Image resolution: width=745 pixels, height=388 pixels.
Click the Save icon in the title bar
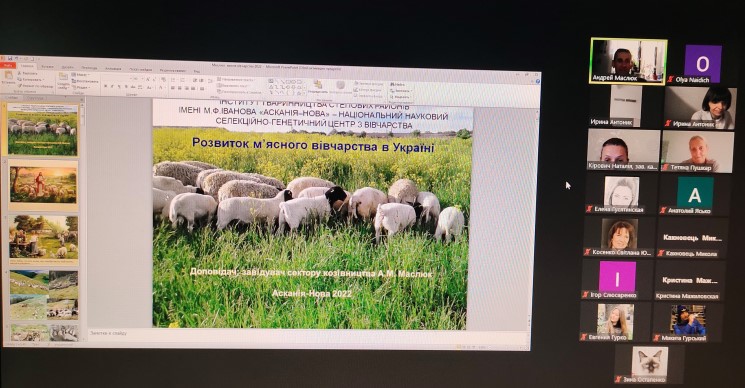pos(10,58)
